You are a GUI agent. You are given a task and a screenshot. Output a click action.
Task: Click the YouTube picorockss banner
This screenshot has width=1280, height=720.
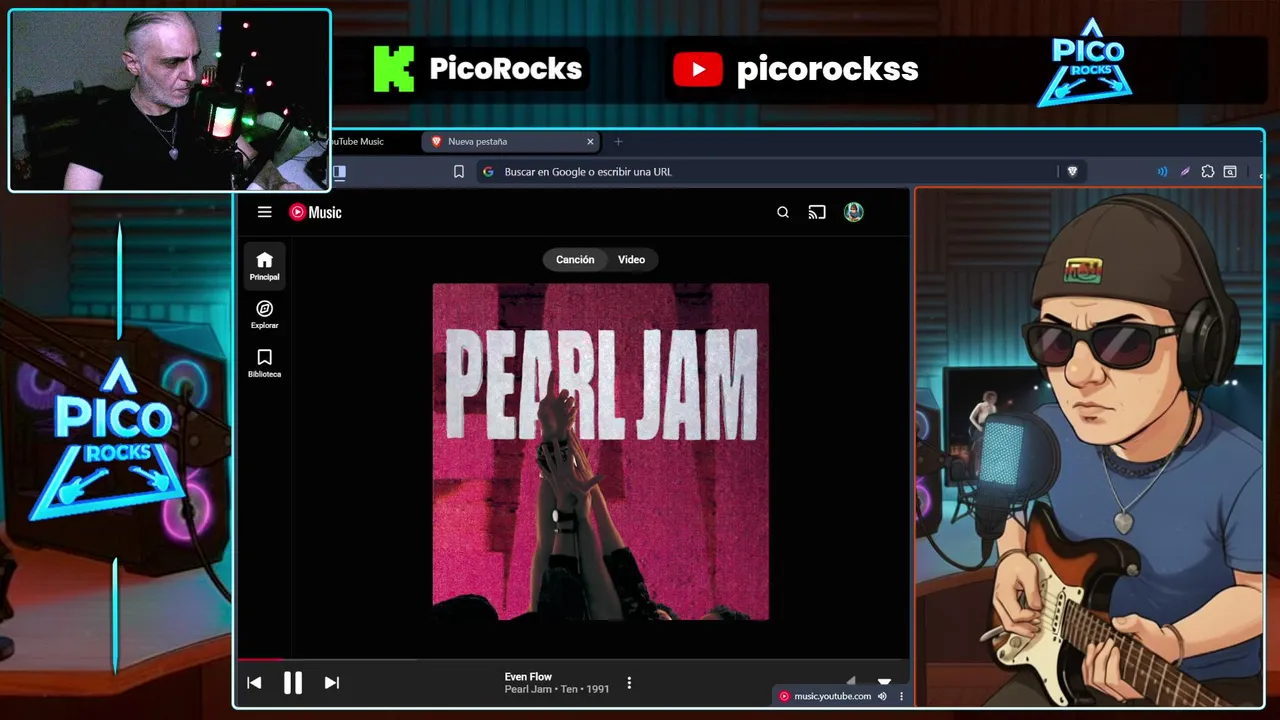796,69
